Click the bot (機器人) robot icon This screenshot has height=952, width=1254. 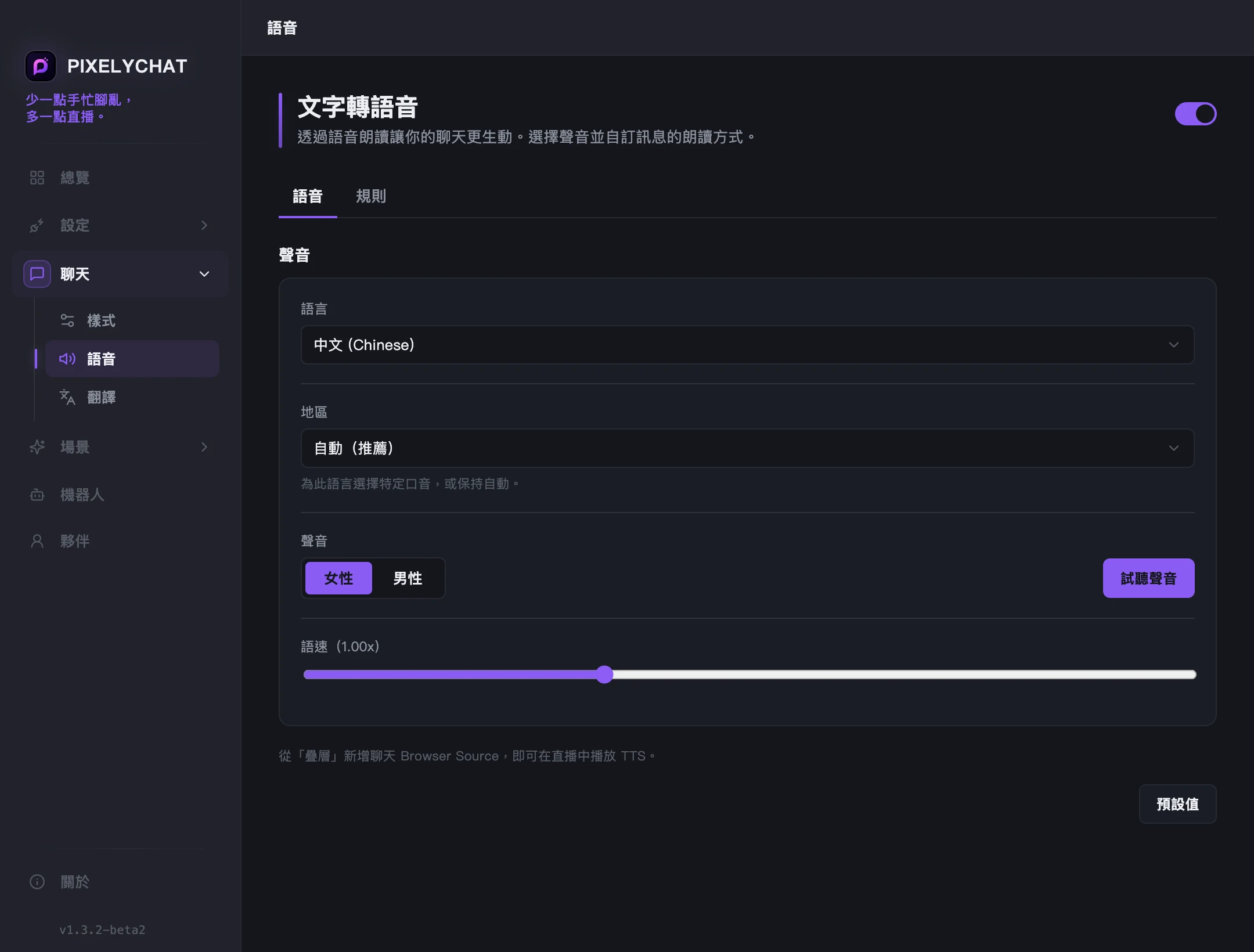37,495
